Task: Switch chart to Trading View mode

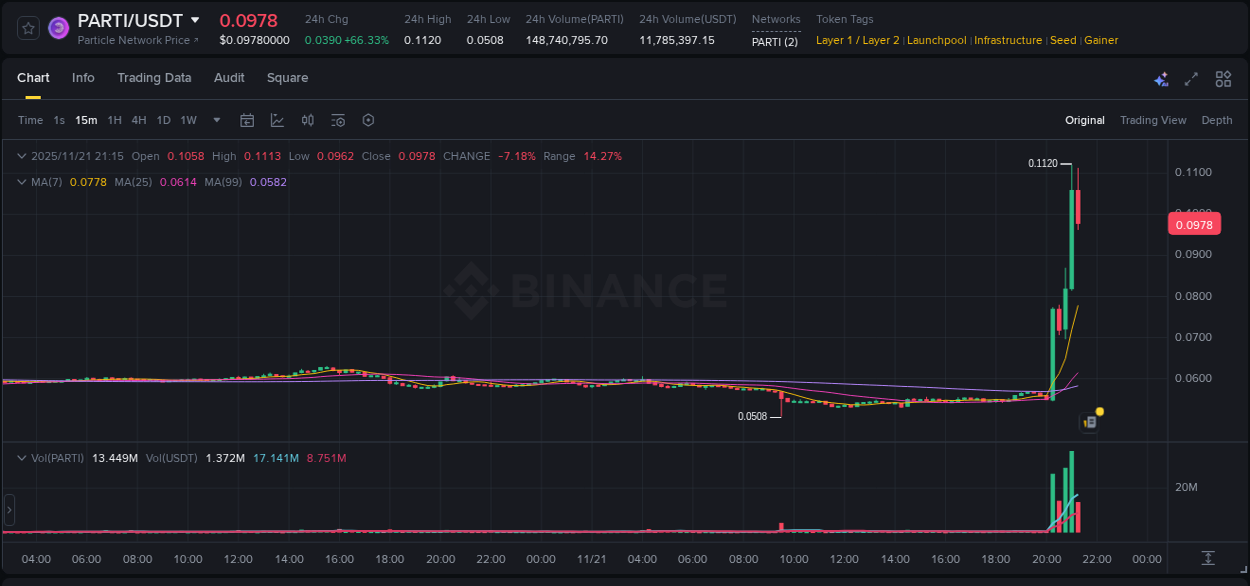Action: tap(1153, 120)
